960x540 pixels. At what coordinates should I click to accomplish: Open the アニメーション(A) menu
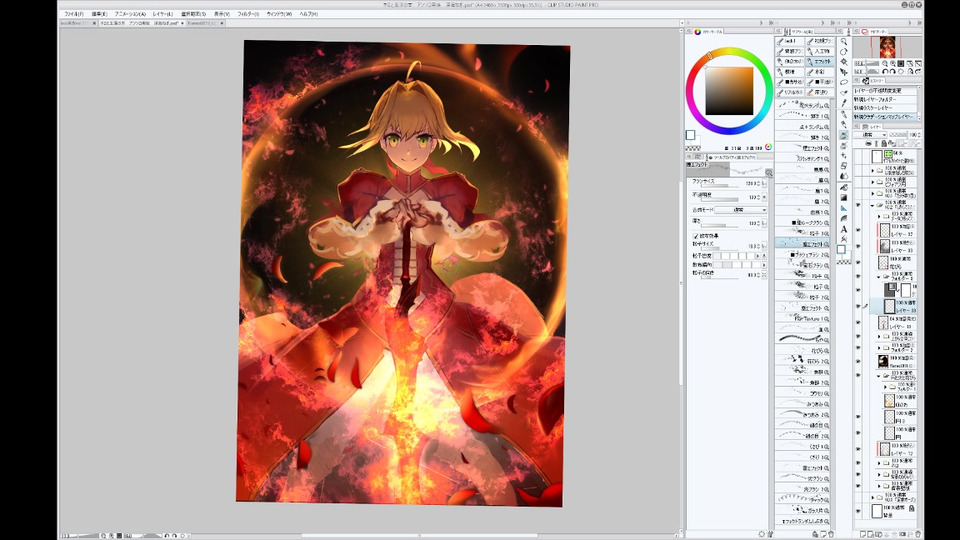[x=130, y=13]
